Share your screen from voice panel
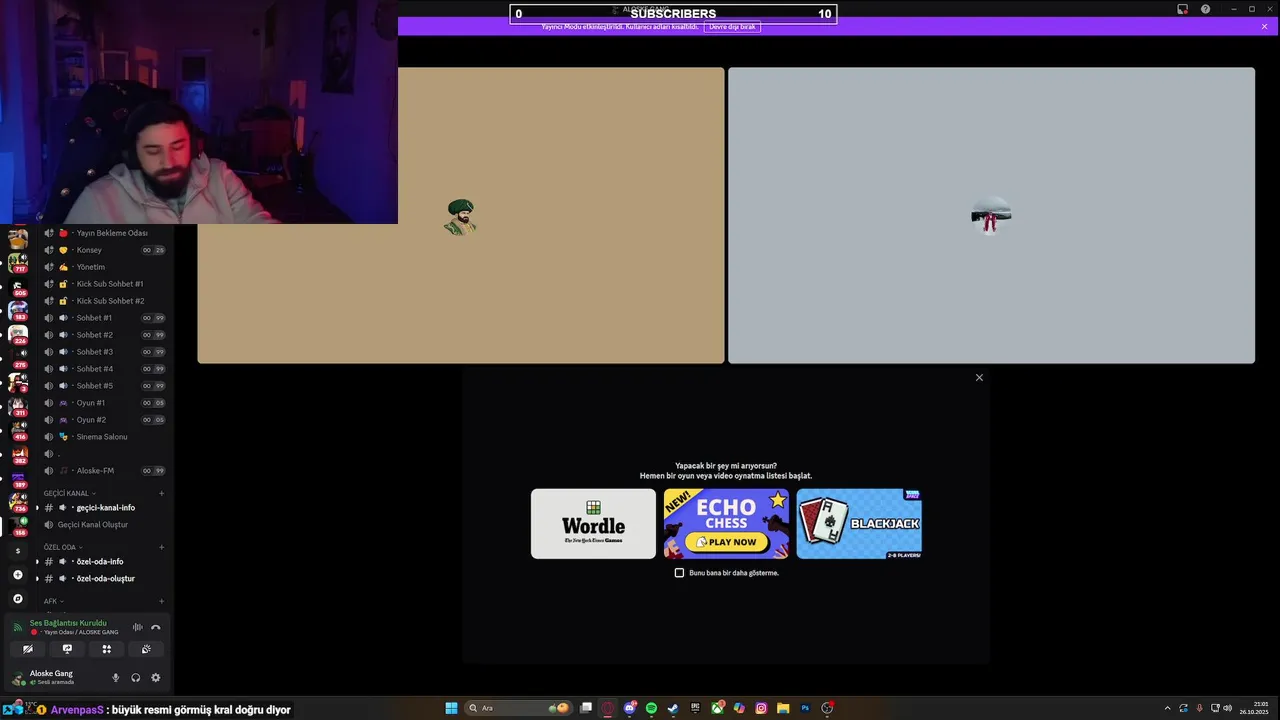The width and height of the screenshot is (1280, 720). point(67,649)
